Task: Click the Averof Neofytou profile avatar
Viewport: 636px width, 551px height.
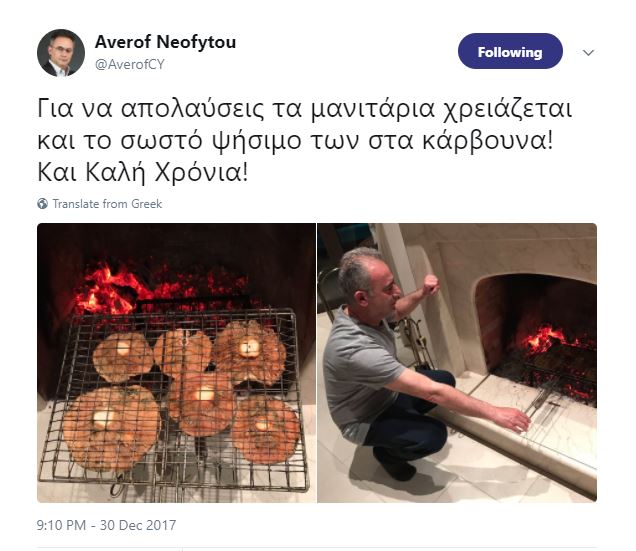Action: pyautogui.click(x=61, y=53)
